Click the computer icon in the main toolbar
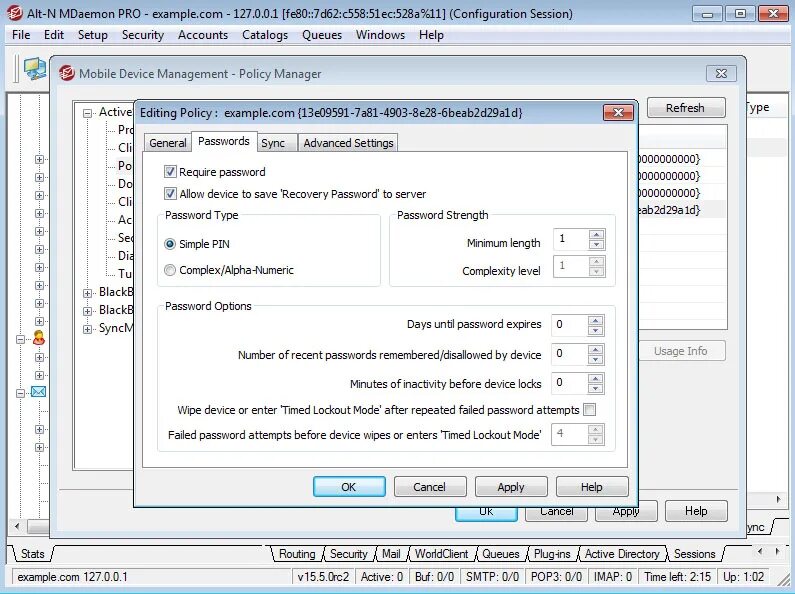 [x=34, y=69]
